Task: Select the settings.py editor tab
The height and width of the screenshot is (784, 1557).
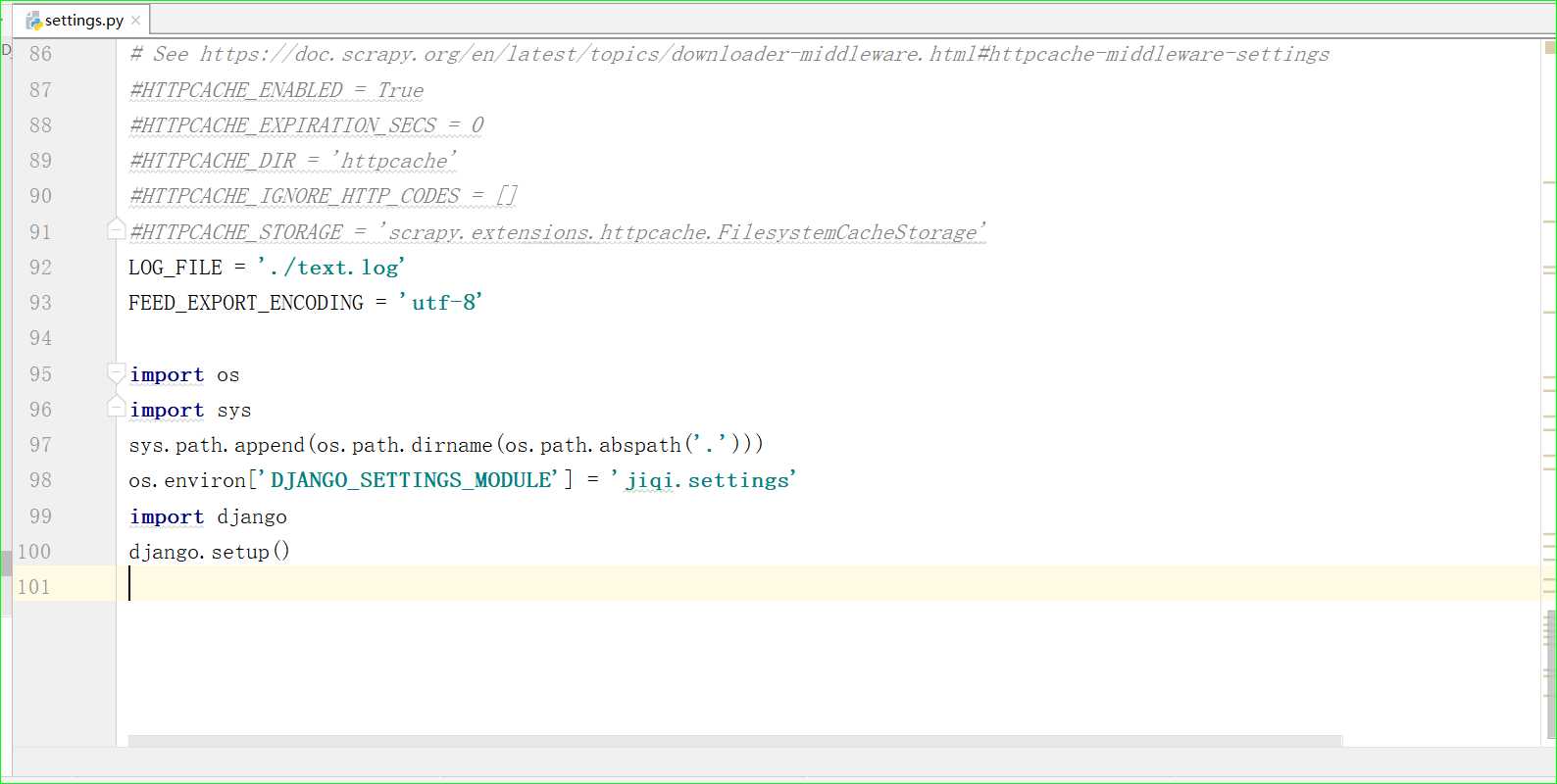Action: tap(83, 20)
